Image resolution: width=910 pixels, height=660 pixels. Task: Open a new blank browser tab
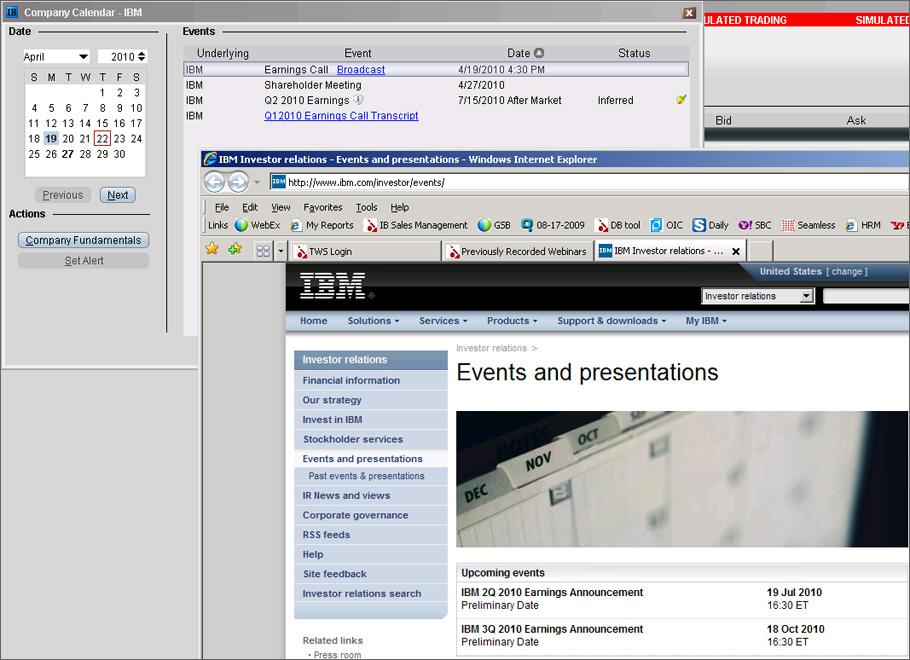[760, 251]
